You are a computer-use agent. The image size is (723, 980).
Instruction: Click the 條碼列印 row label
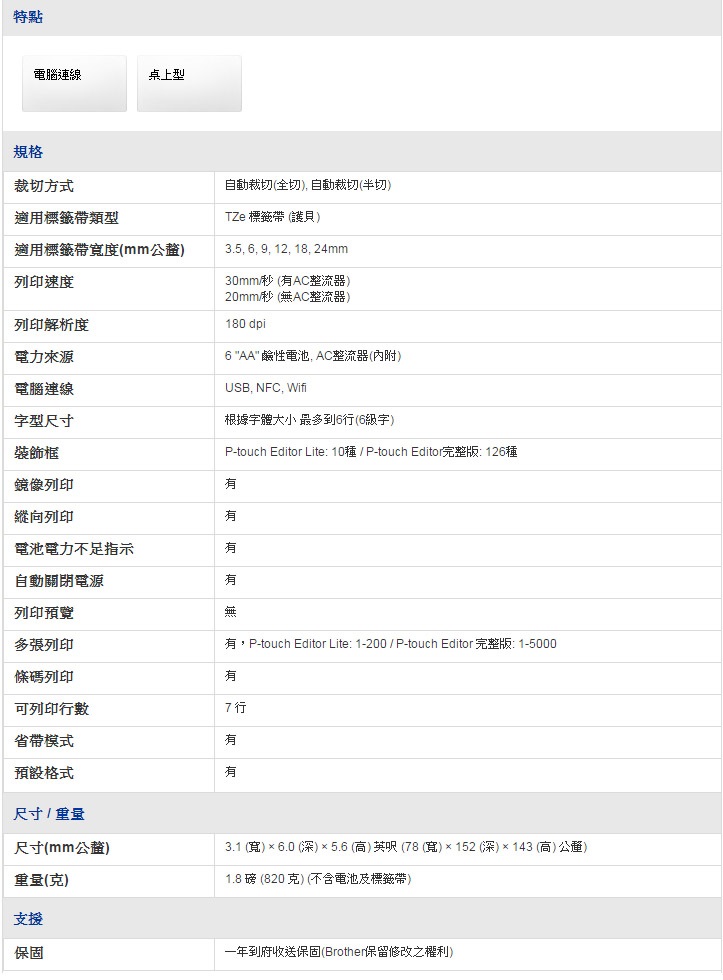[x=44, y=677]
